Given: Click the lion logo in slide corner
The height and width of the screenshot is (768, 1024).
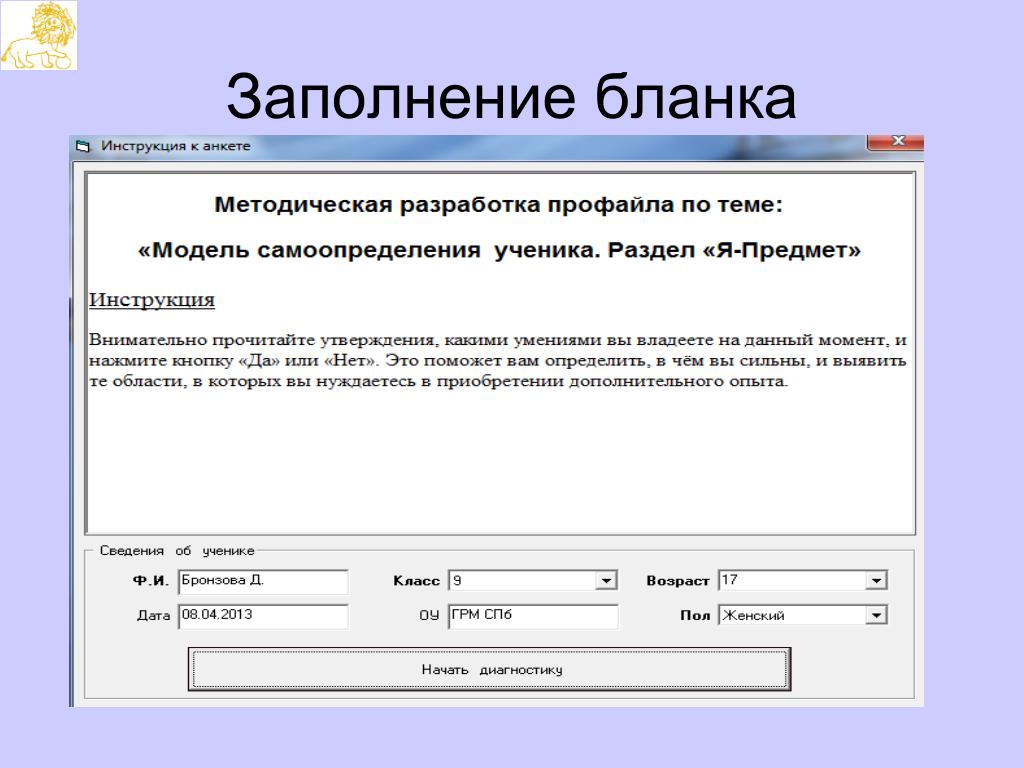Looking at the screenshot, I should pyautogui.click(x=39, y=35).
